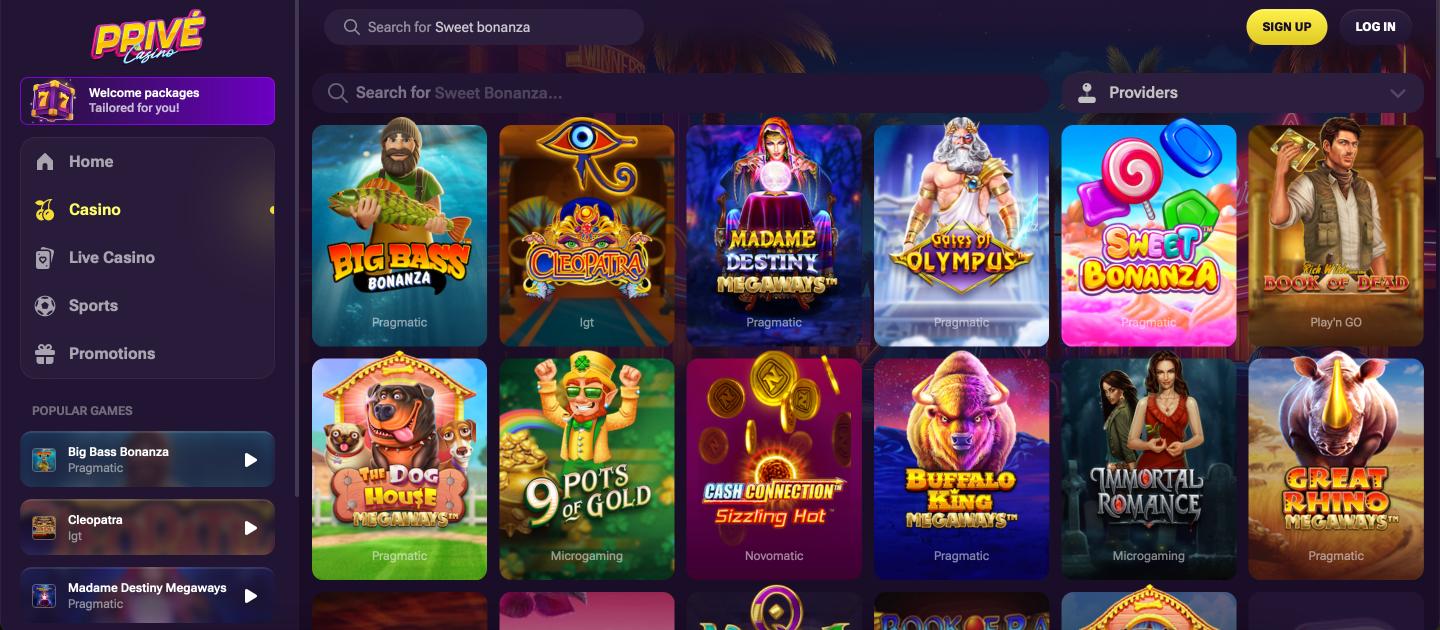Click the Providers dropdown chevron arrow
Screen dimensions: 1440x630
[1398, 93]
